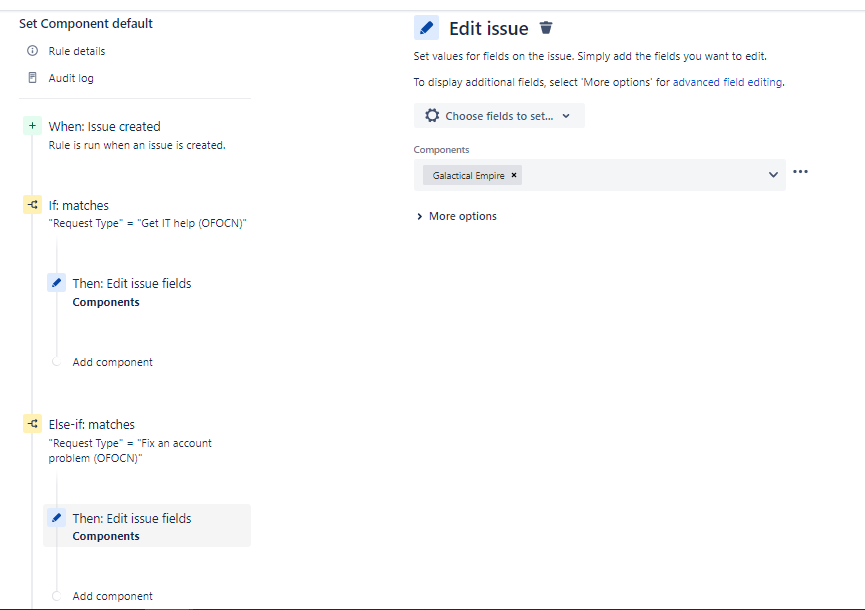The height and width of the screenshot is (610, 865).
Task: Click the If: matches condition branch icon
Action: pos(33,205)
